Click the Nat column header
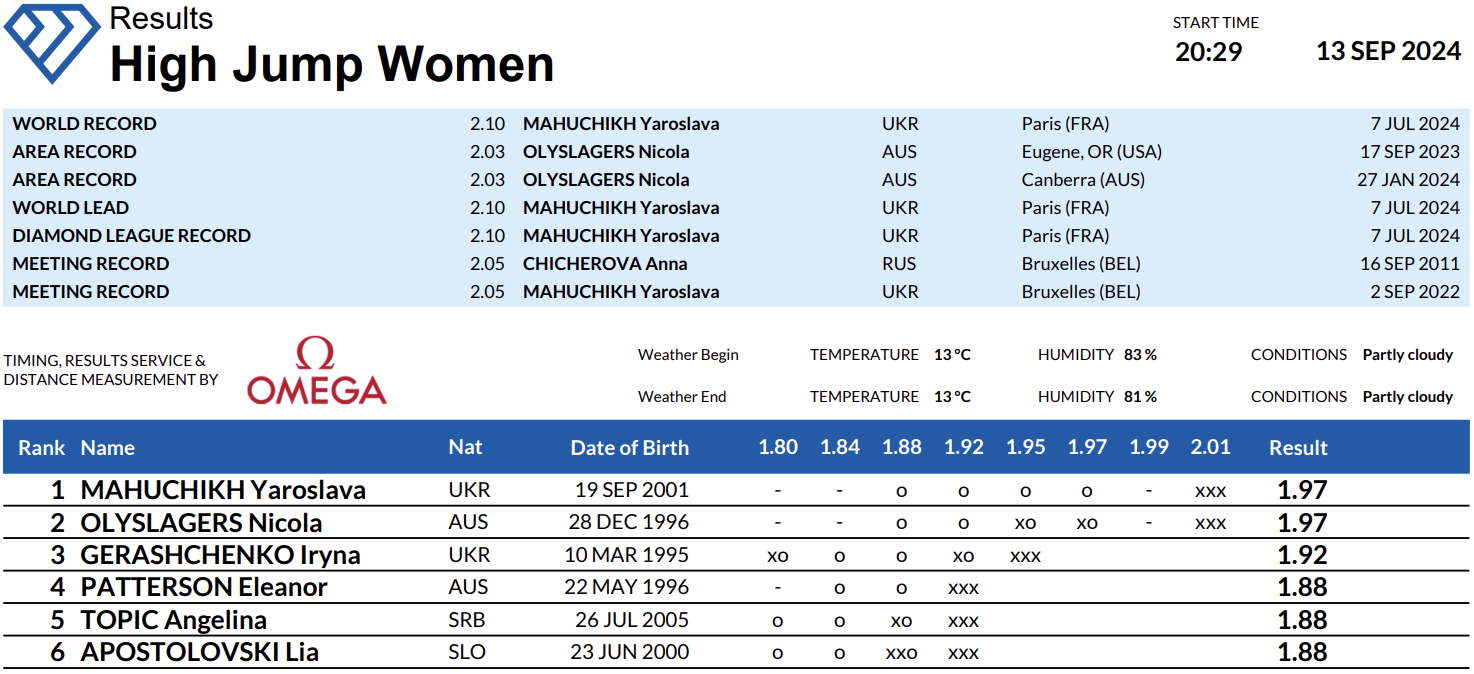This screenshot has height=674, width=1474. [x=465, y=447]
